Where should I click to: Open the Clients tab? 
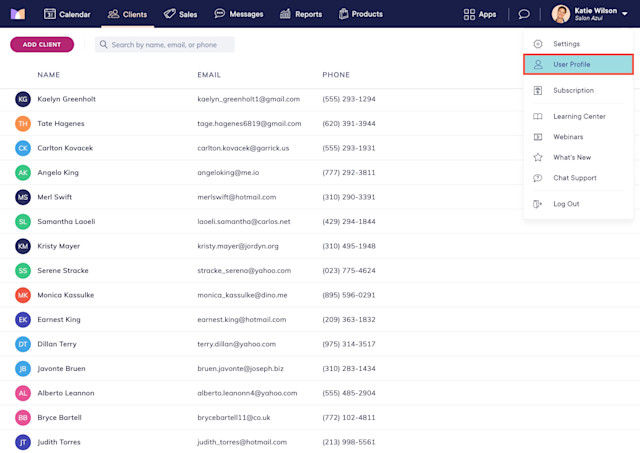[x=127, y=14]
